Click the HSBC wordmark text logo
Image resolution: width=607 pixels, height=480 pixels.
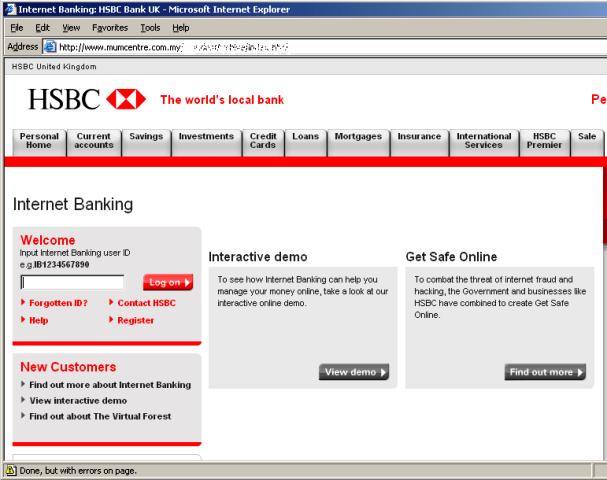tap(64, 99)
